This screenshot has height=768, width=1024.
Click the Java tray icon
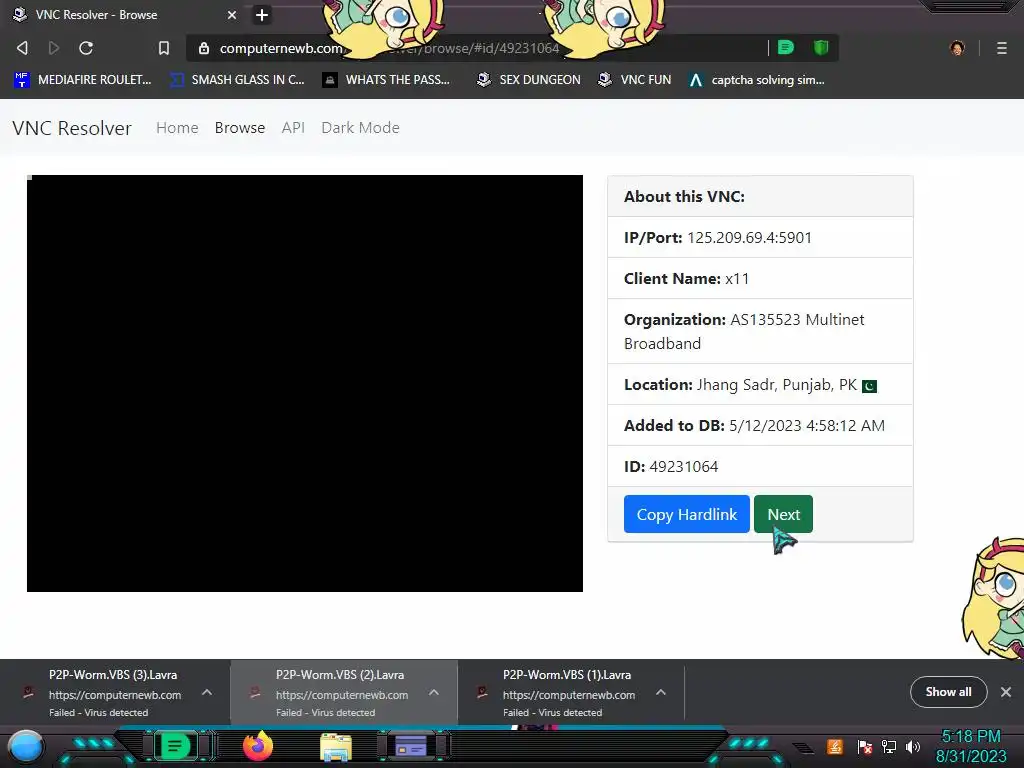pyautogui.click(x=834, y=746)
